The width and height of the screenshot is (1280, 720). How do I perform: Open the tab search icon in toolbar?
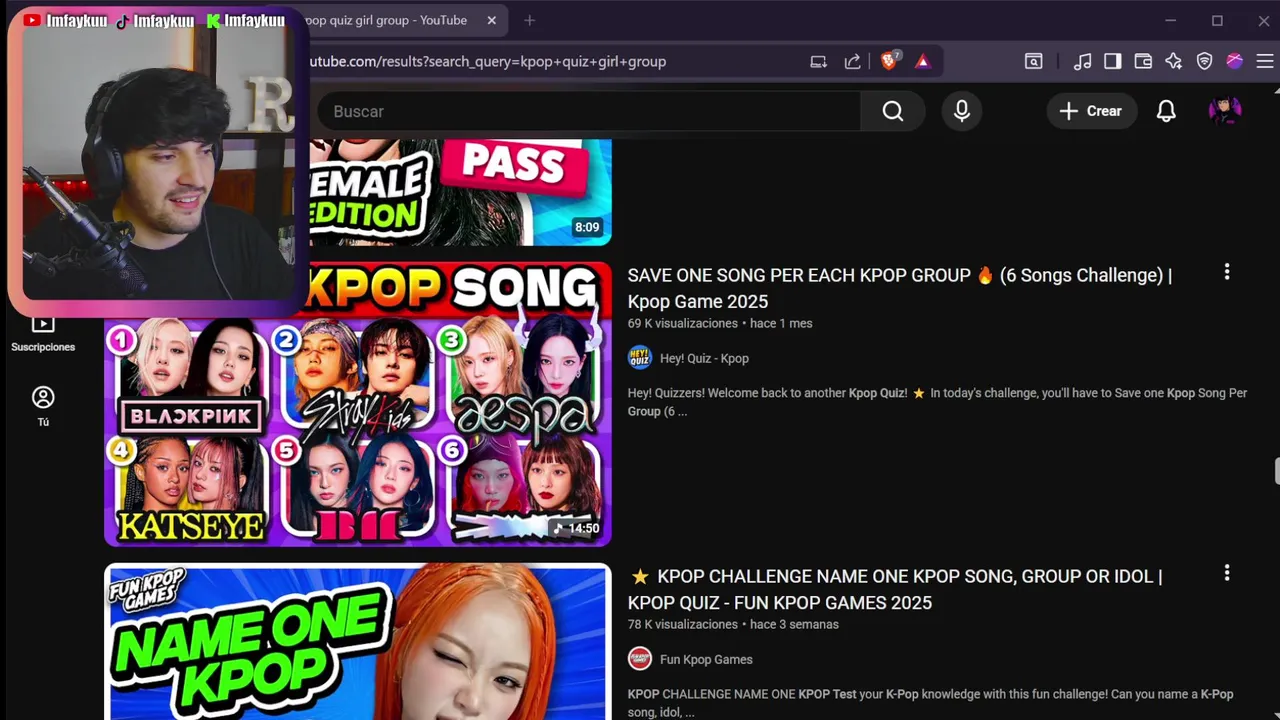coord(1033,61)
